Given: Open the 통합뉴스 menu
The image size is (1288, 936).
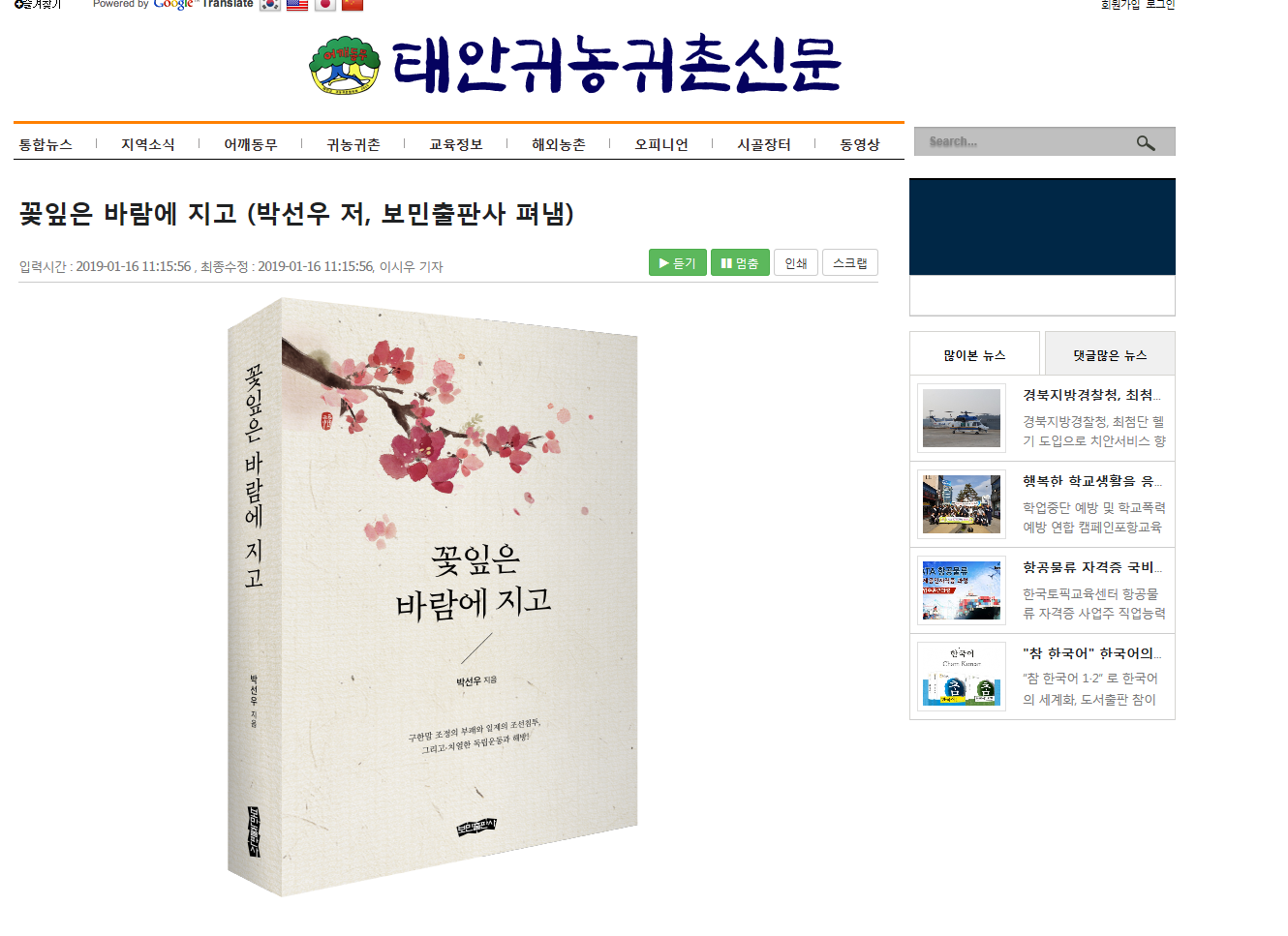Looking at the screenshot, I should (46, 144).
